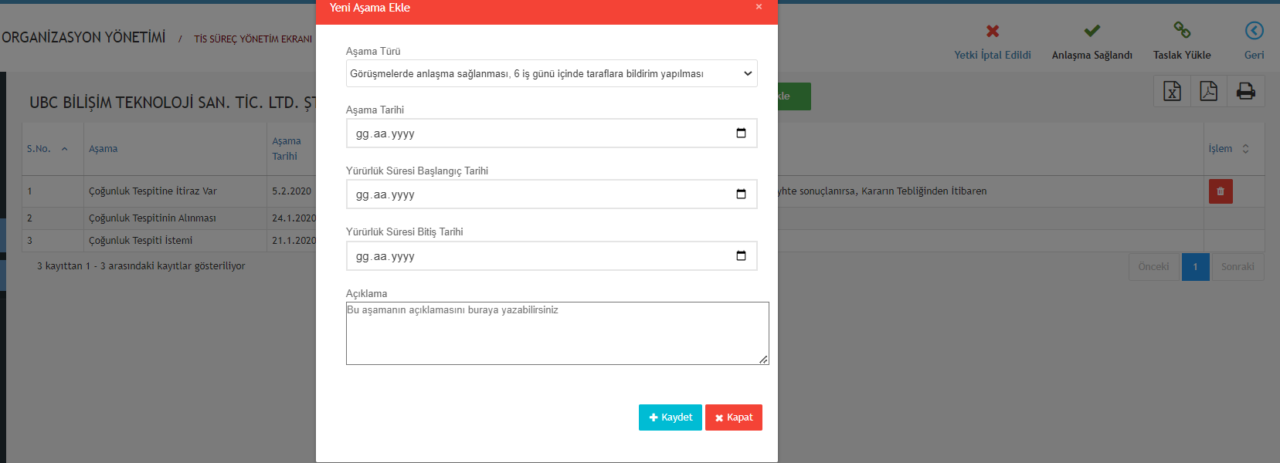Click the Açıklama description text area
The height and width of the screenshot is (463, 1280).
(x=557, y=333)
